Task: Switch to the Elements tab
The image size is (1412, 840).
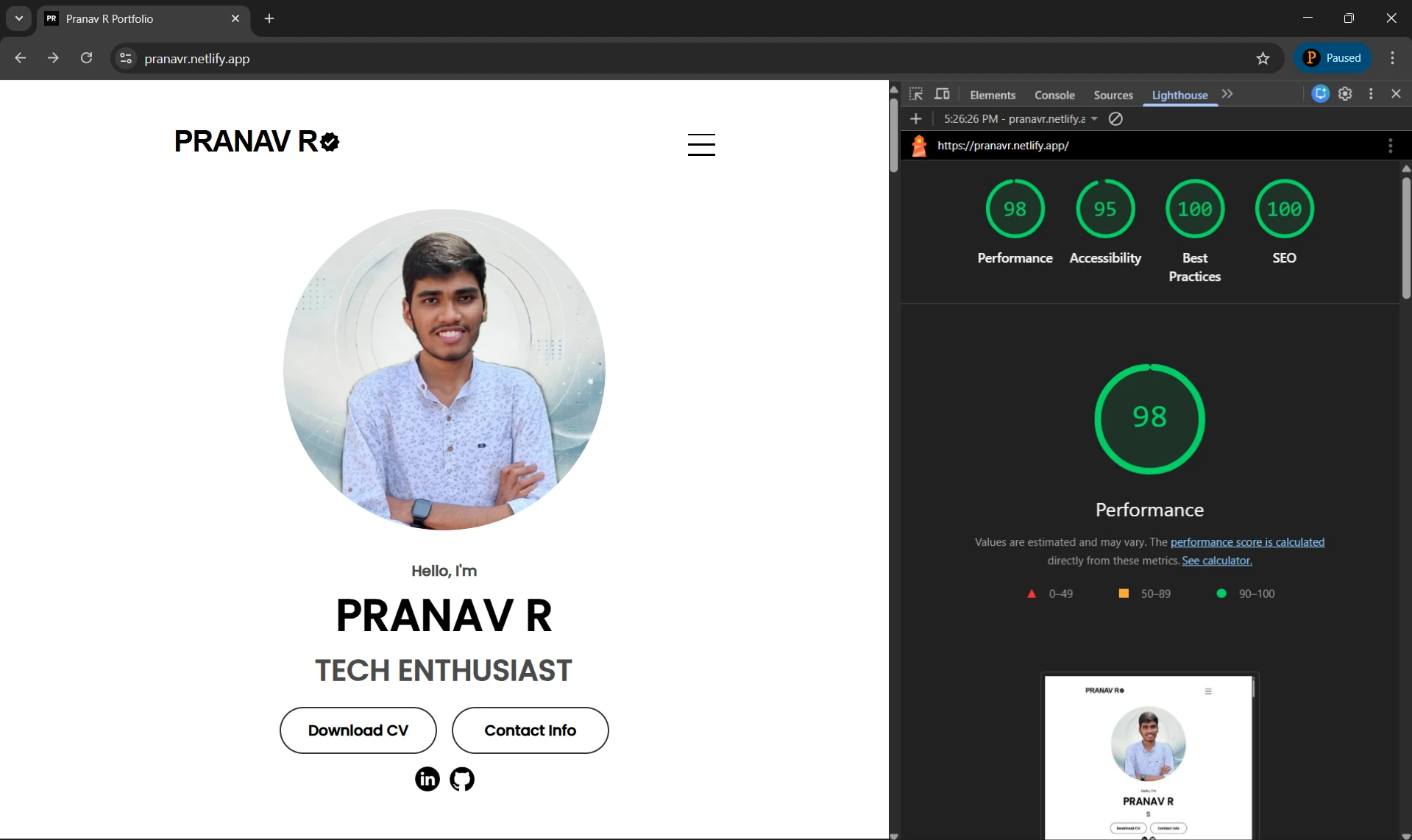Action: point(993,95)
